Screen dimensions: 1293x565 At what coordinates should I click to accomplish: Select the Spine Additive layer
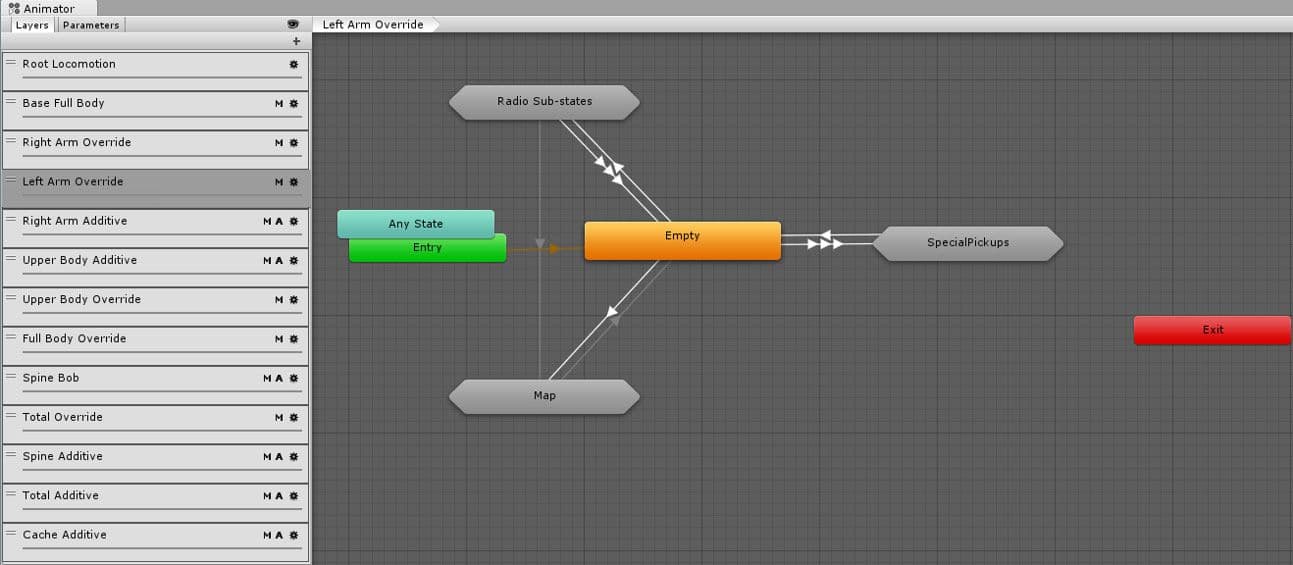coord(155,463)
